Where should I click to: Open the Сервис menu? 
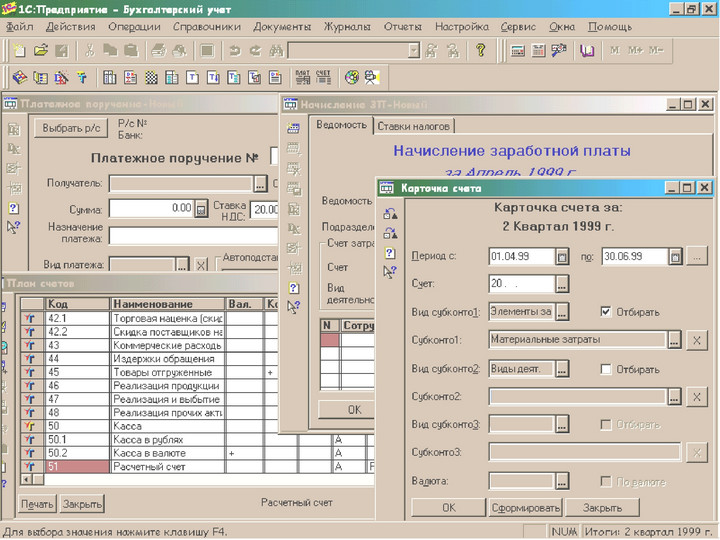pyautogui.click(x=518, y=27)
